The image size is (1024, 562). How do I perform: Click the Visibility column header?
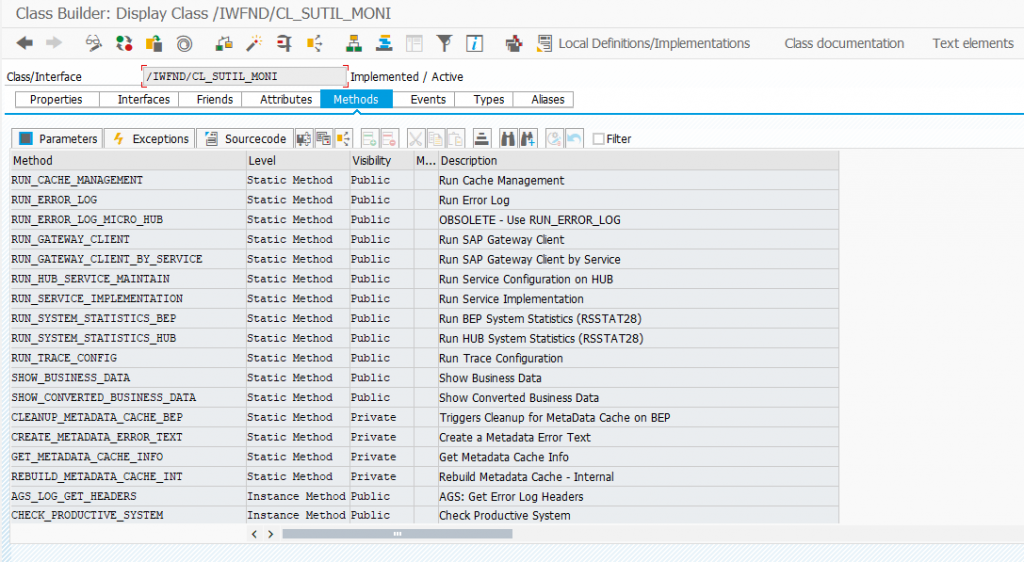click(x=381, y=161)
